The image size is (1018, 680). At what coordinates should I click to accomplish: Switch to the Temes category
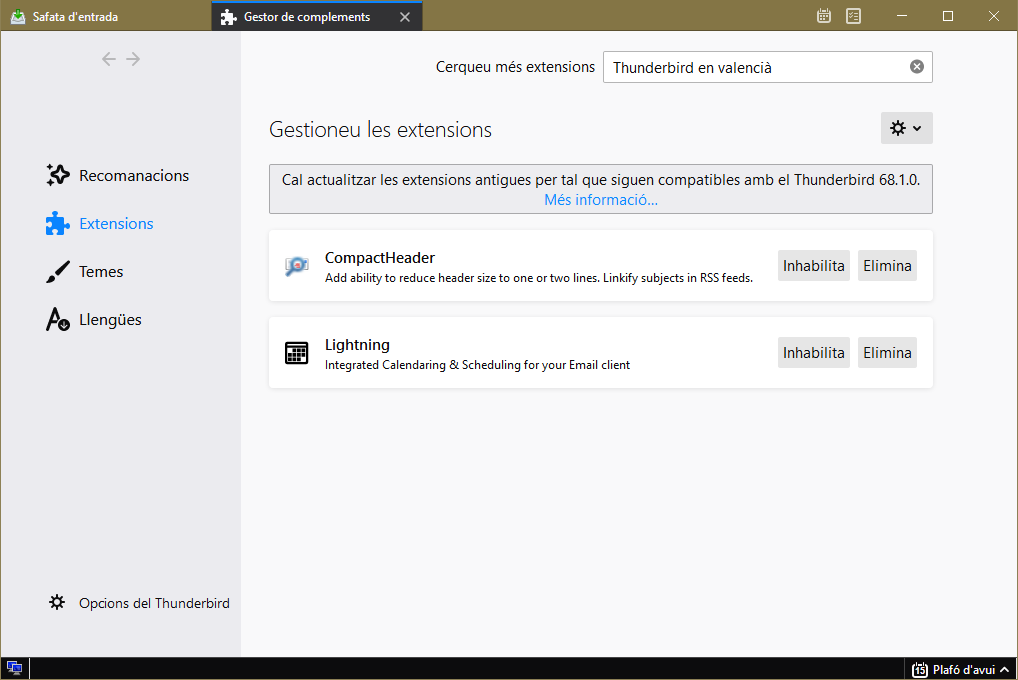click(84, 271)
